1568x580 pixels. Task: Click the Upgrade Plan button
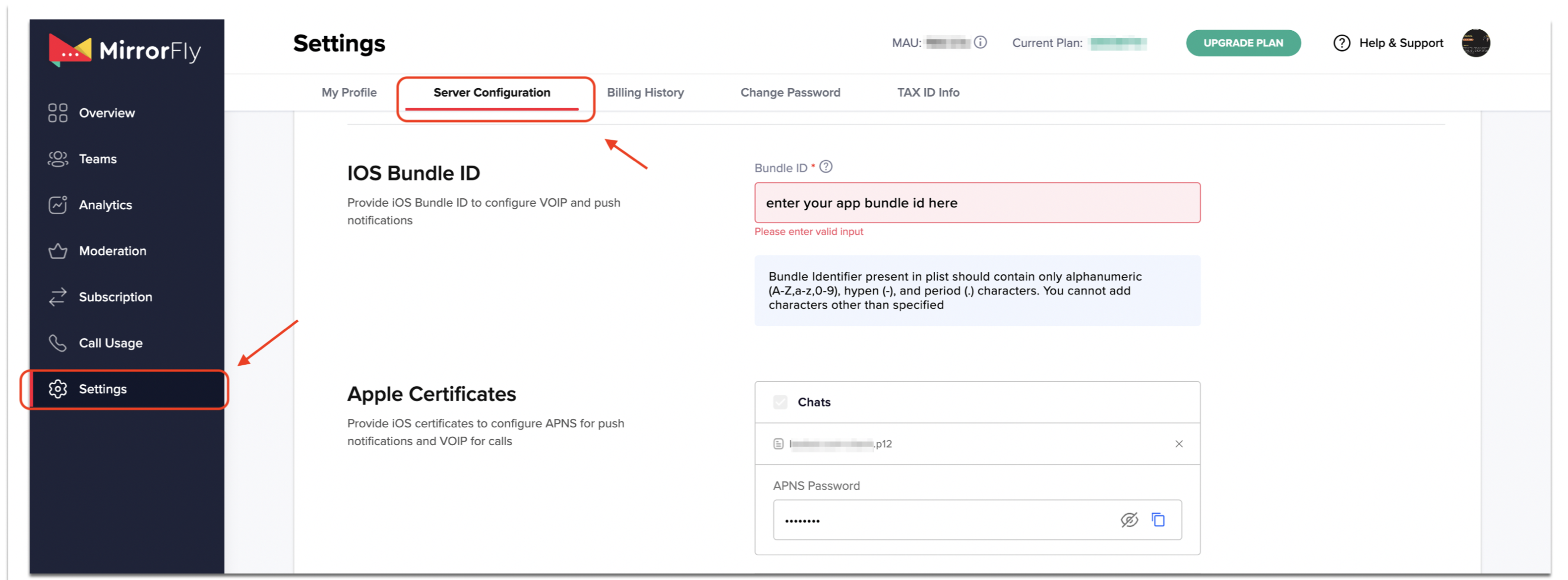(1243, 43)
